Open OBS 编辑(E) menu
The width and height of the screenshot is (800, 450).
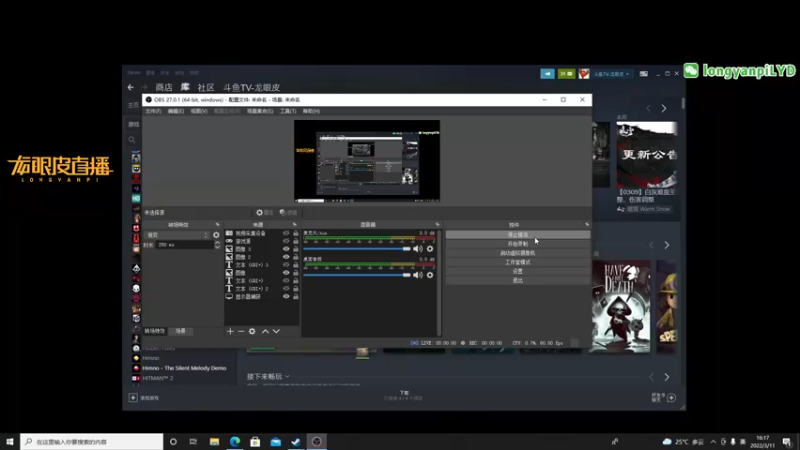(x=176, y=111)
